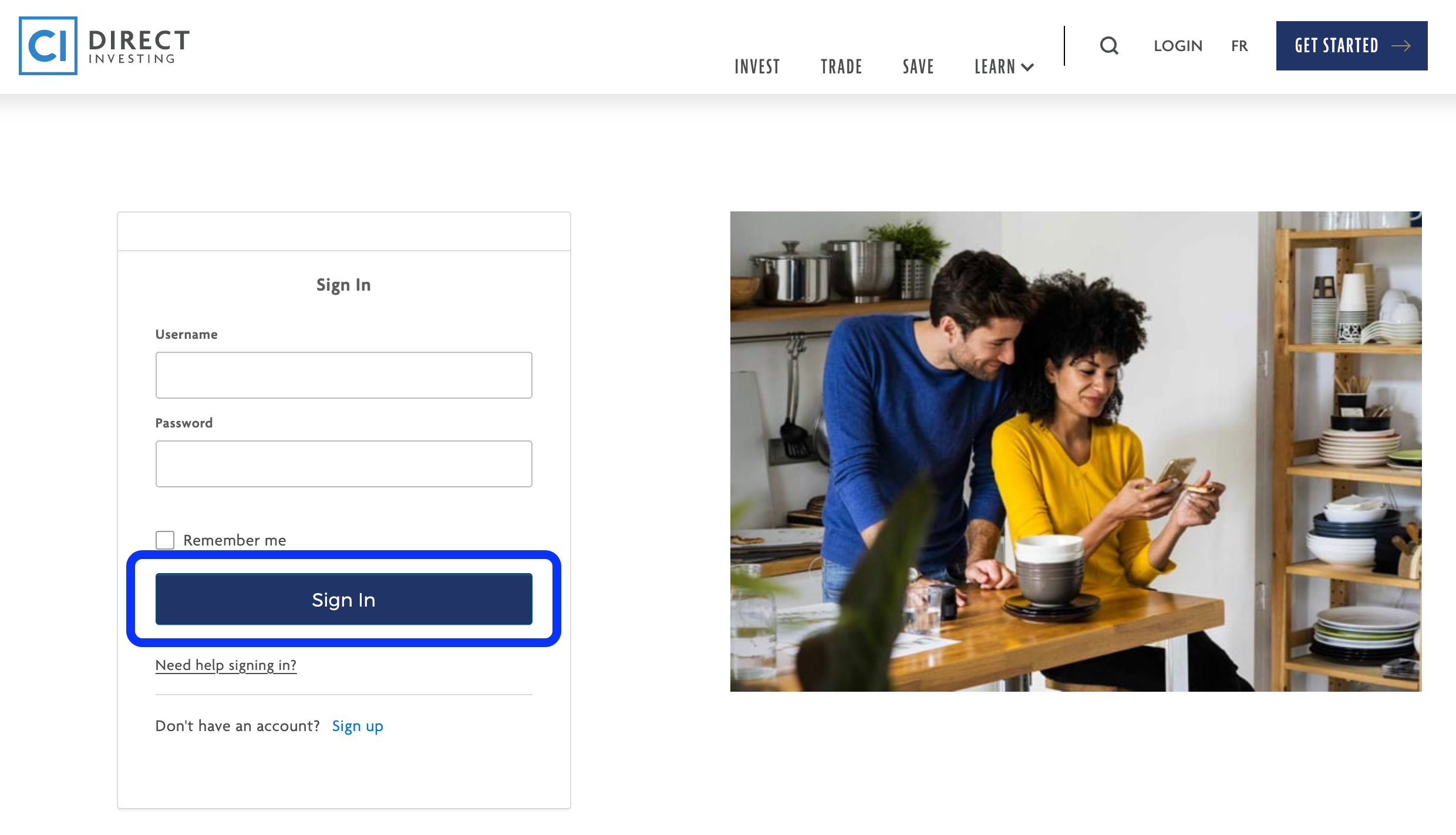
Task: Click the LOGIN text link icon
Action: (1178, 45)
